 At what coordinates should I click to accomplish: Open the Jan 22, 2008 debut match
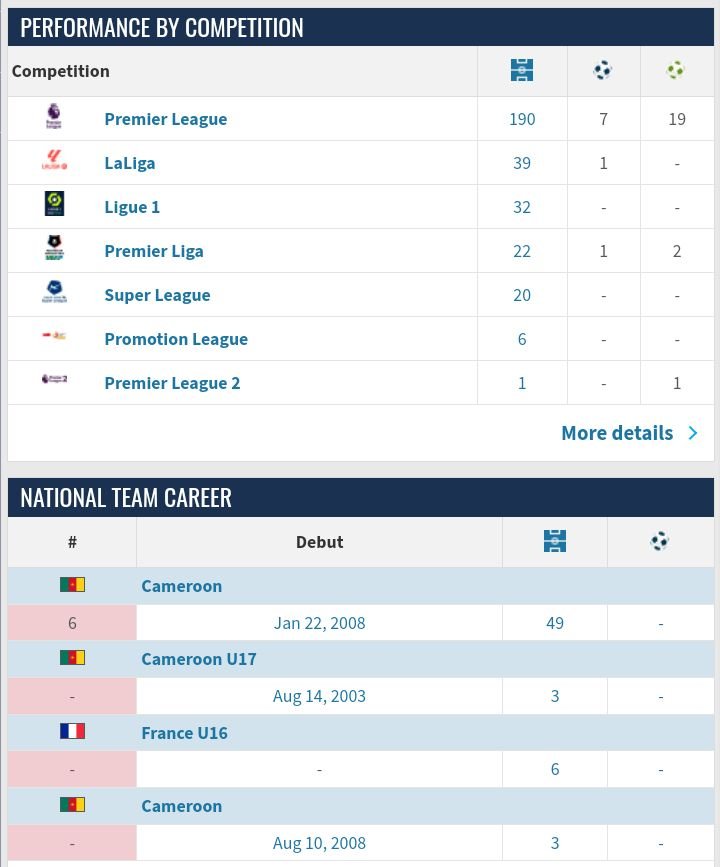pyautogui.click(x=319, y=623)
